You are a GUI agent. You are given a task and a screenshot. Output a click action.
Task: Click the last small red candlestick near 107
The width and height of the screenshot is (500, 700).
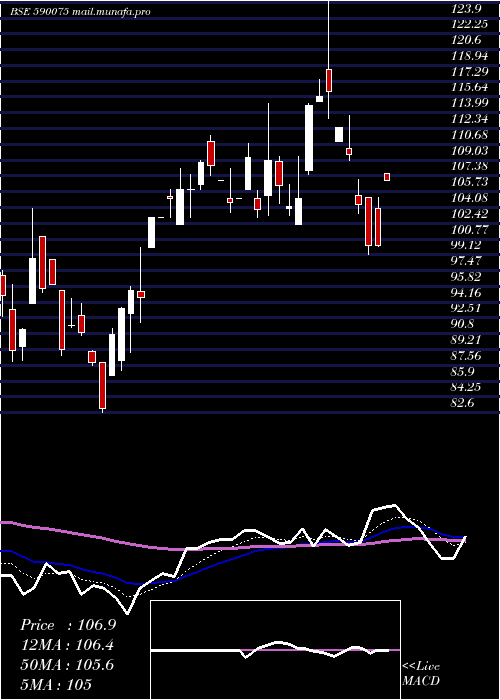tap(387, 177)
